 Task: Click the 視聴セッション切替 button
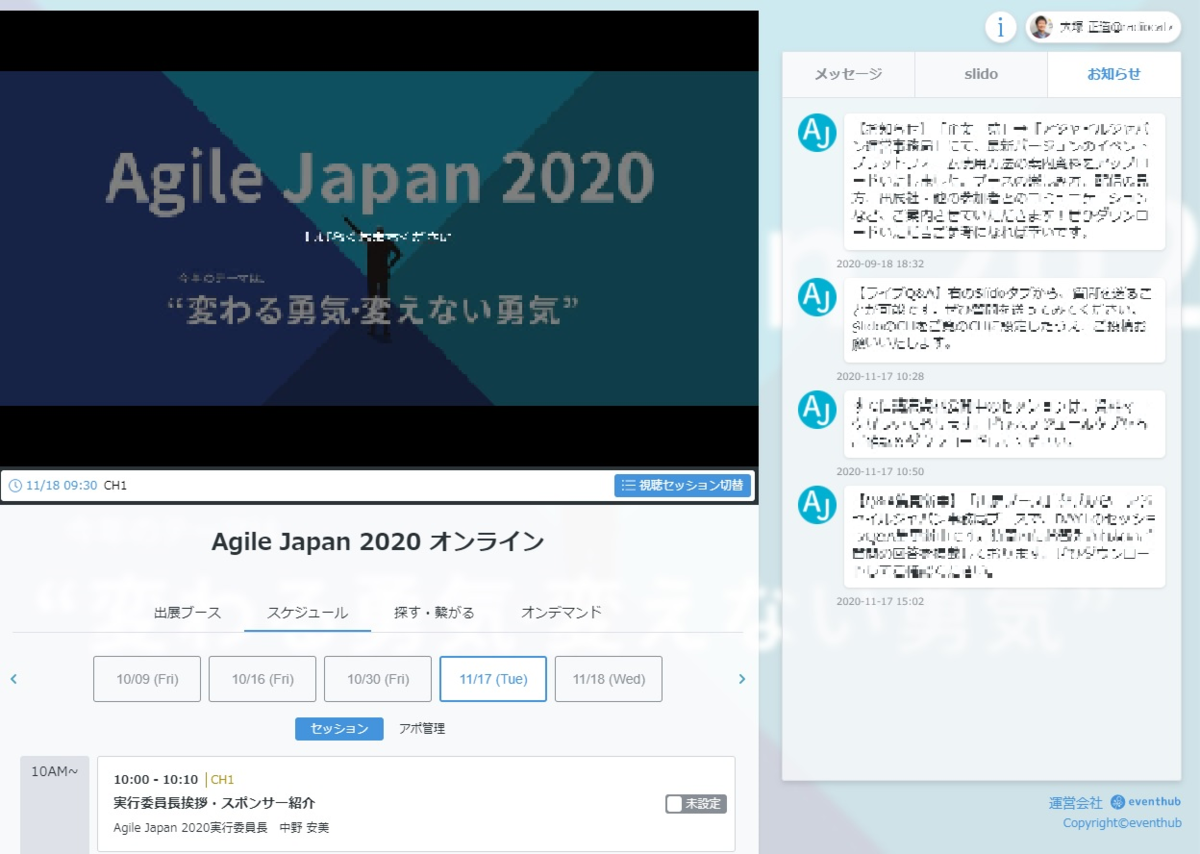683,486
